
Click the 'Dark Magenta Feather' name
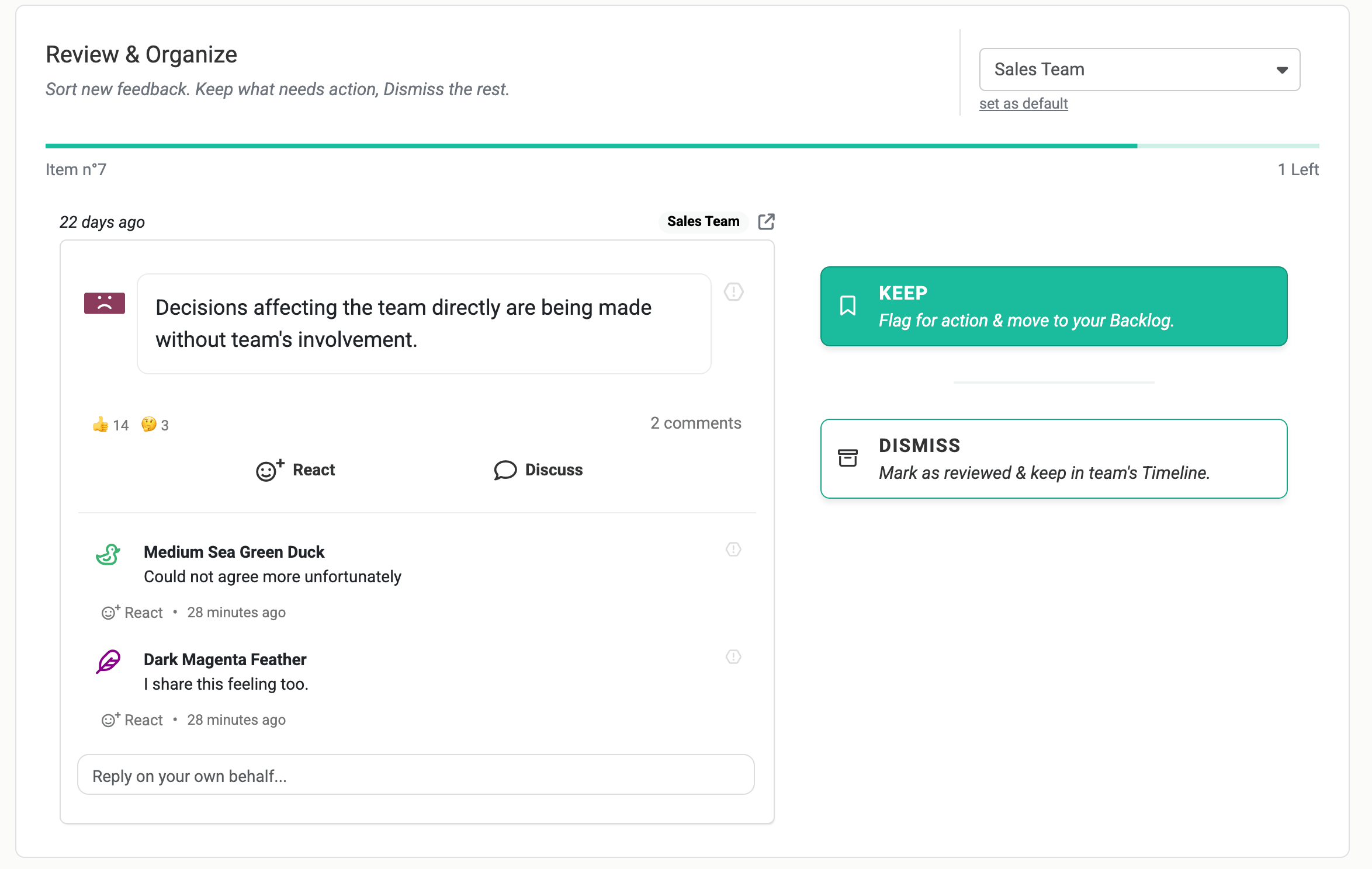pyautogui.click(x=225, y=659)
